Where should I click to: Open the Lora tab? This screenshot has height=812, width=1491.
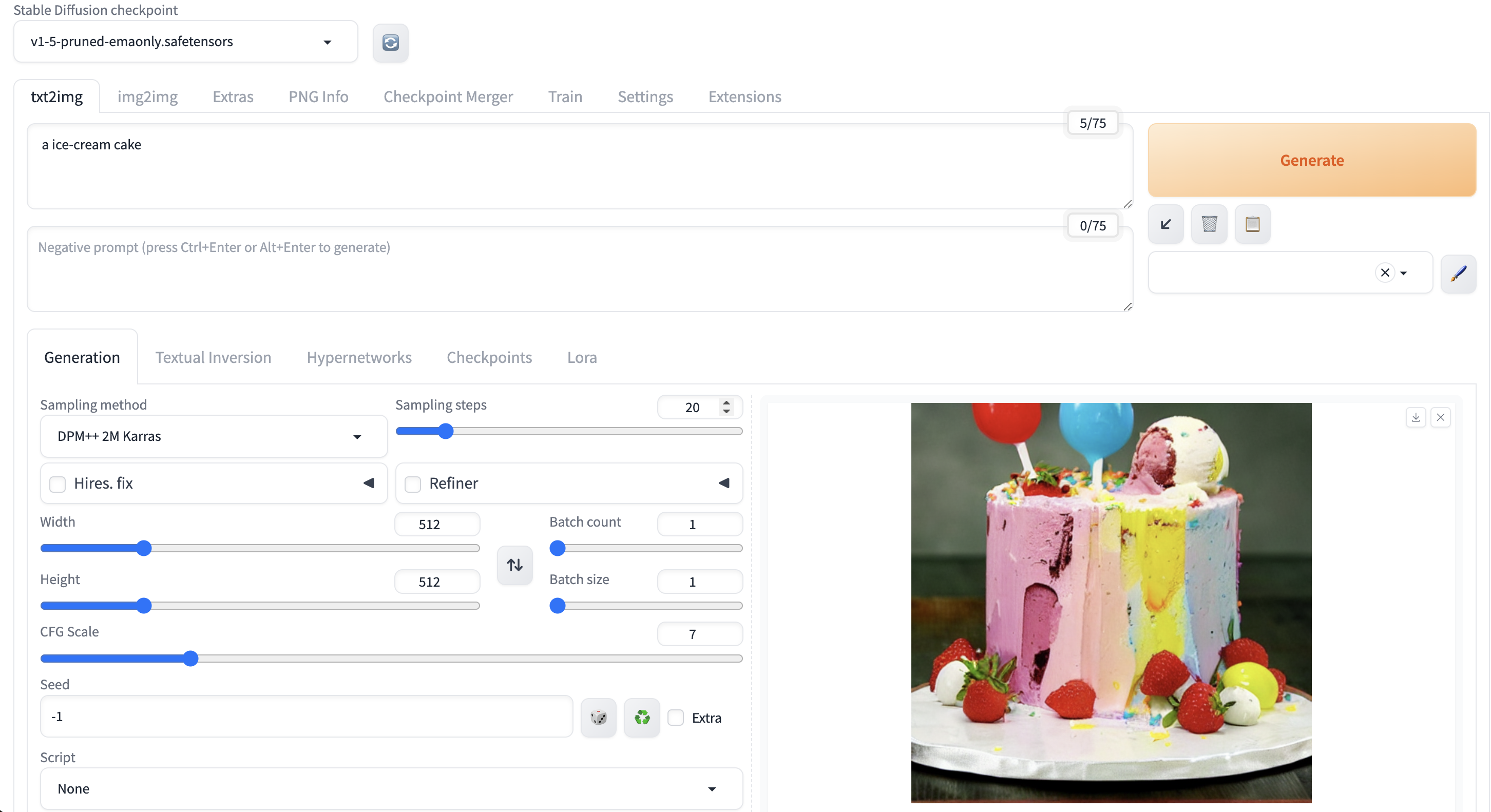581,358
